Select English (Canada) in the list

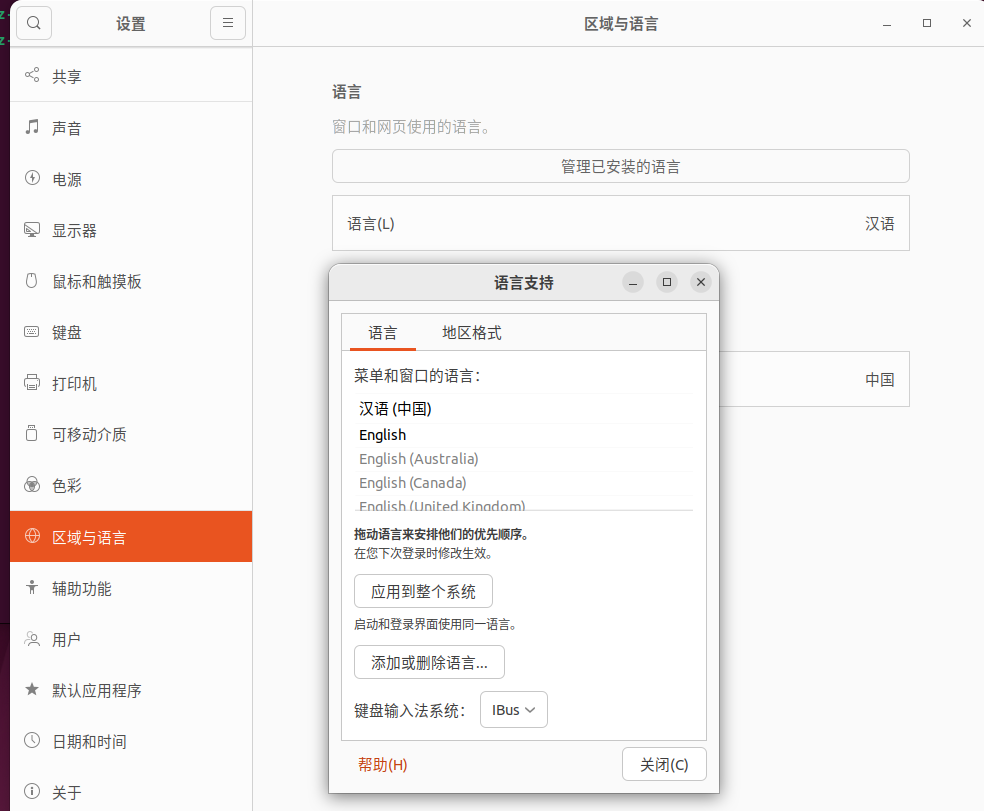point(523,483)
